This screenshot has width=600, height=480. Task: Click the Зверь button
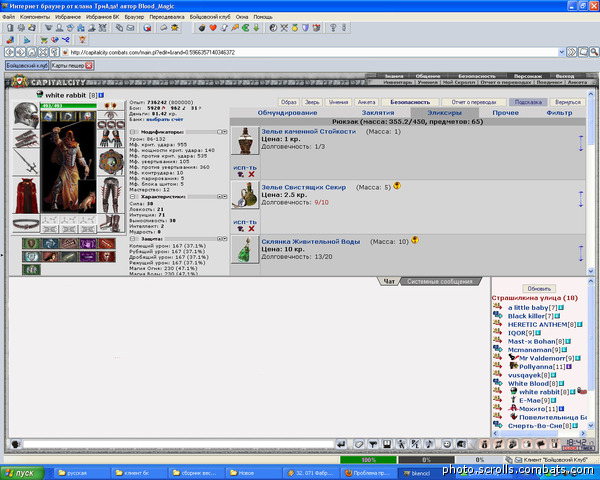click(312, 102)
